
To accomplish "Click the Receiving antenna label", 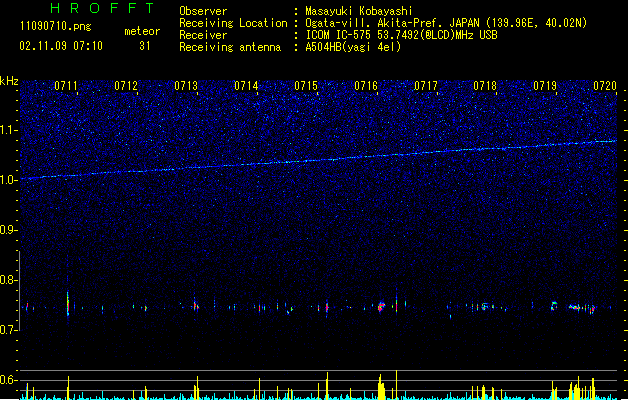I will [230, 47].
